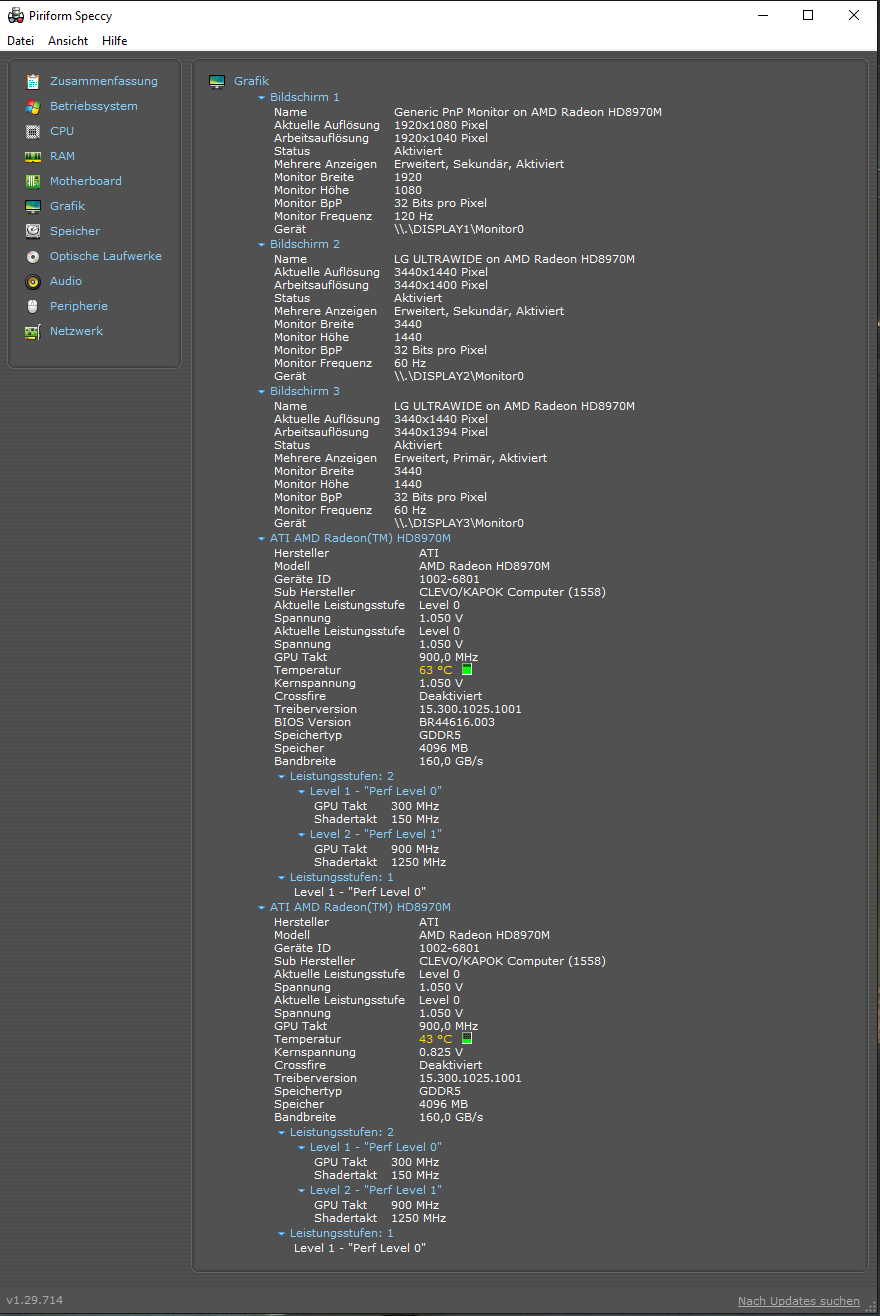Viewport: 880px width, 1316px height.
Task: Click the Betriebssystem Windows flag icon
Action: pyautogui.click(x=33, y=106)
